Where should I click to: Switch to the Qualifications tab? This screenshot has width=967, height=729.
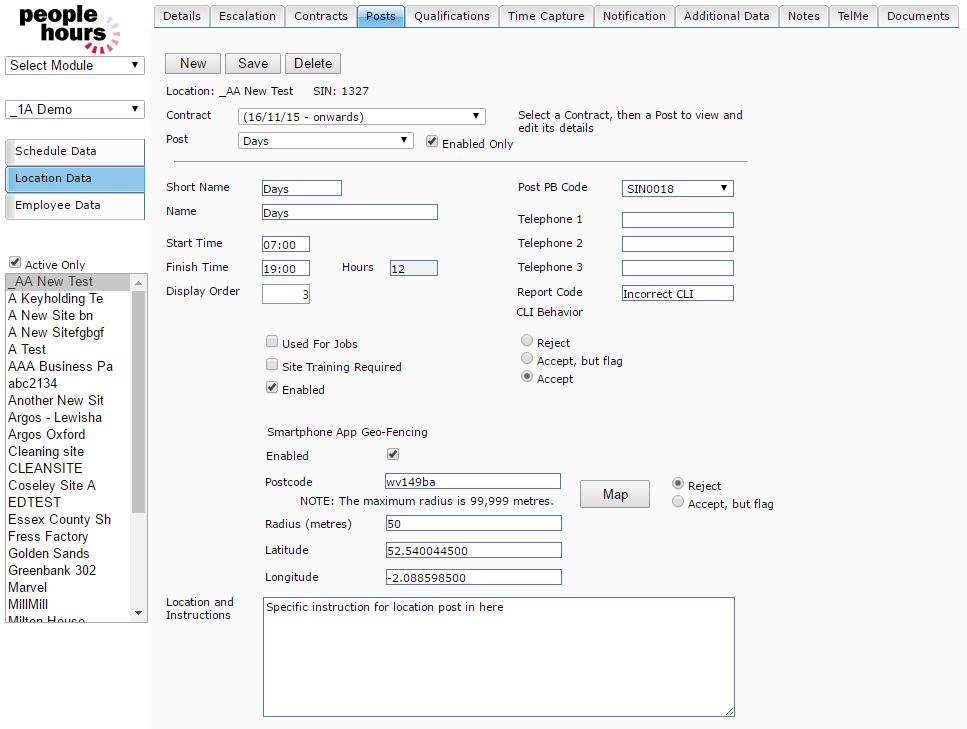(x=451, y=16)
